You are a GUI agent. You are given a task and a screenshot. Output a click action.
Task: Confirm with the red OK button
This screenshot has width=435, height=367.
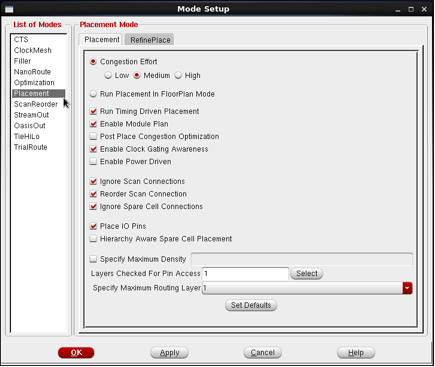[x=76, y=353]
